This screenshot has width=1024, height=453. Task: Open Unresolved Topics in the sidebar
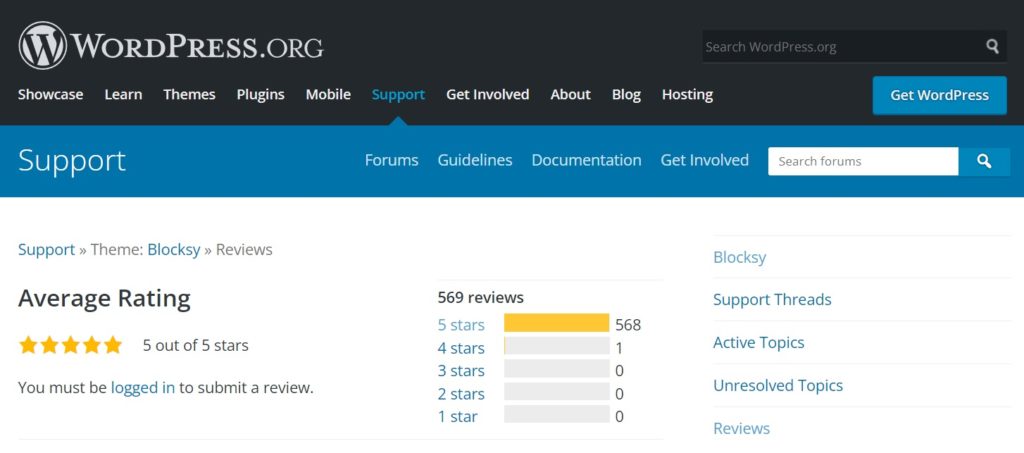pos(778,385)
